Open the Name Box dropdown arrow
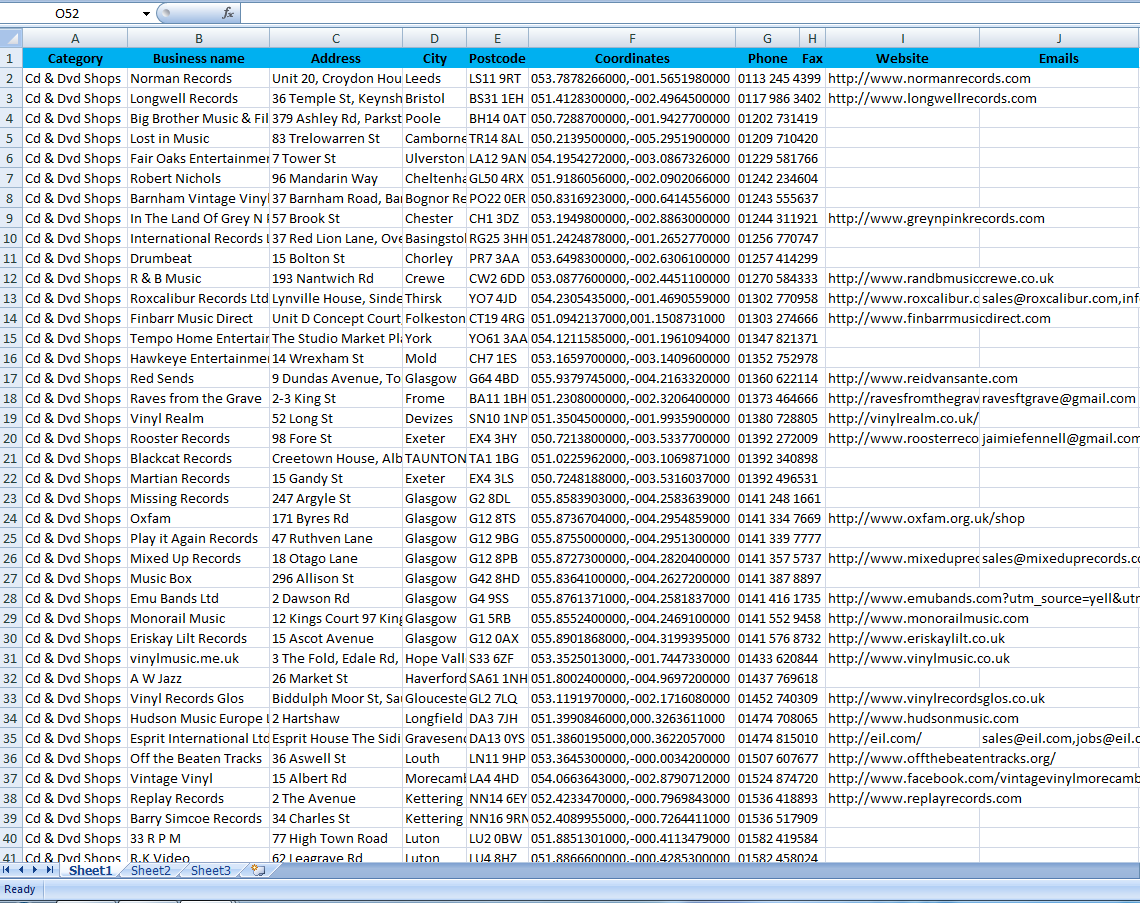The image size is (1140, 903). (146, 13)
